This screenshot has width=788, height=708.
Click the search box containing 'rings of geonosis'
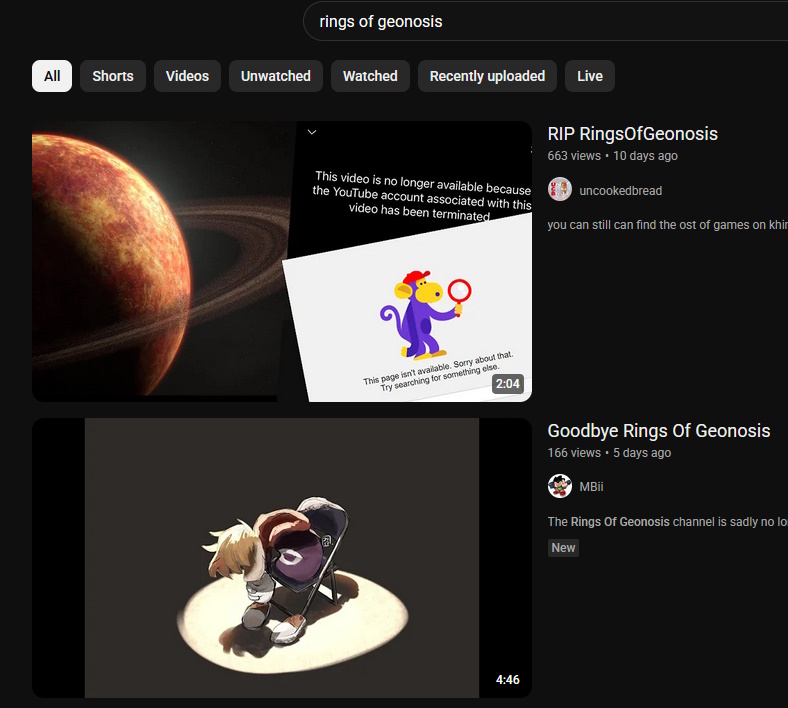click(545, 21)
